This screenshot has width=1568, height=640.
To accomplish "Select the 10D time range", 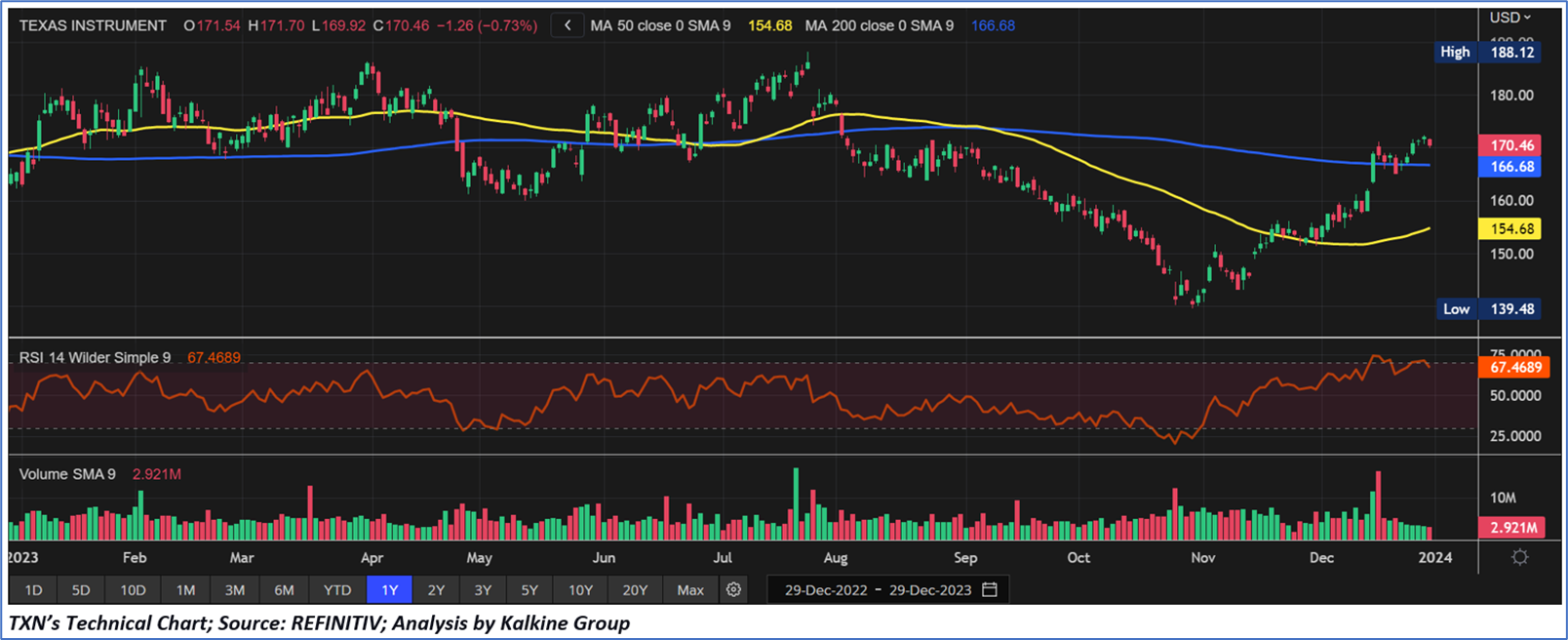I will [133, 589].
